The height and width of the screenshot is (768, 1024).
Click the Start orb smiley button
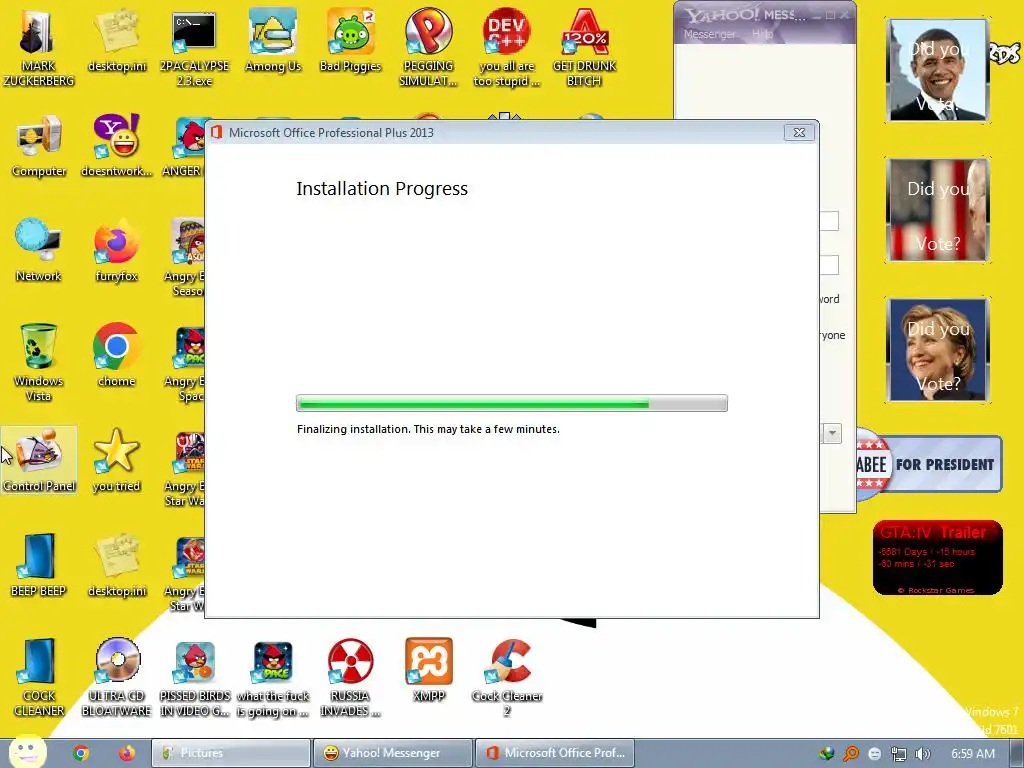[x=27, y=752]
